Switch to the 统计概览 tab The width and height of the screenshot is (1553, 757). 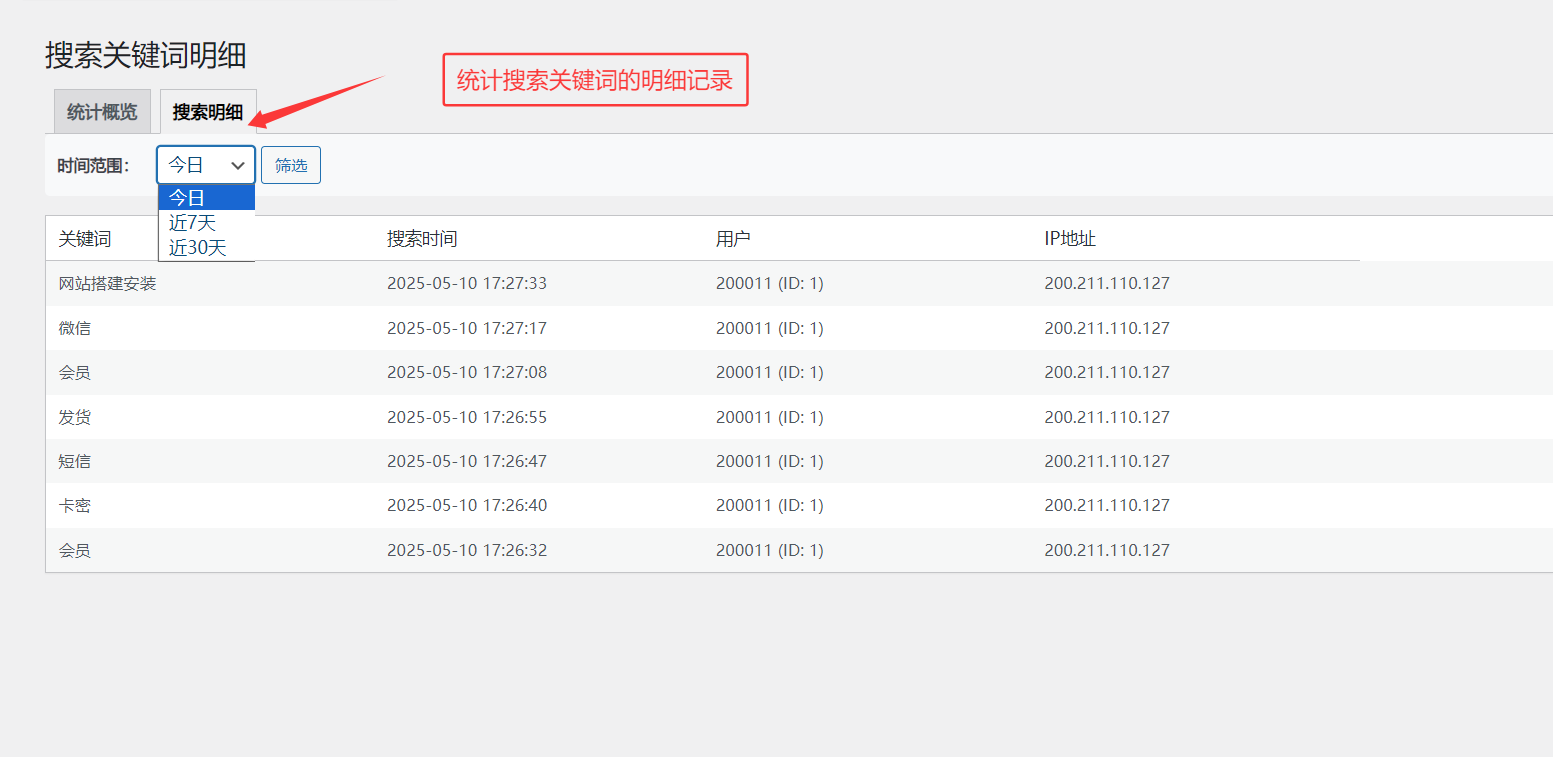tap(102, 112)
